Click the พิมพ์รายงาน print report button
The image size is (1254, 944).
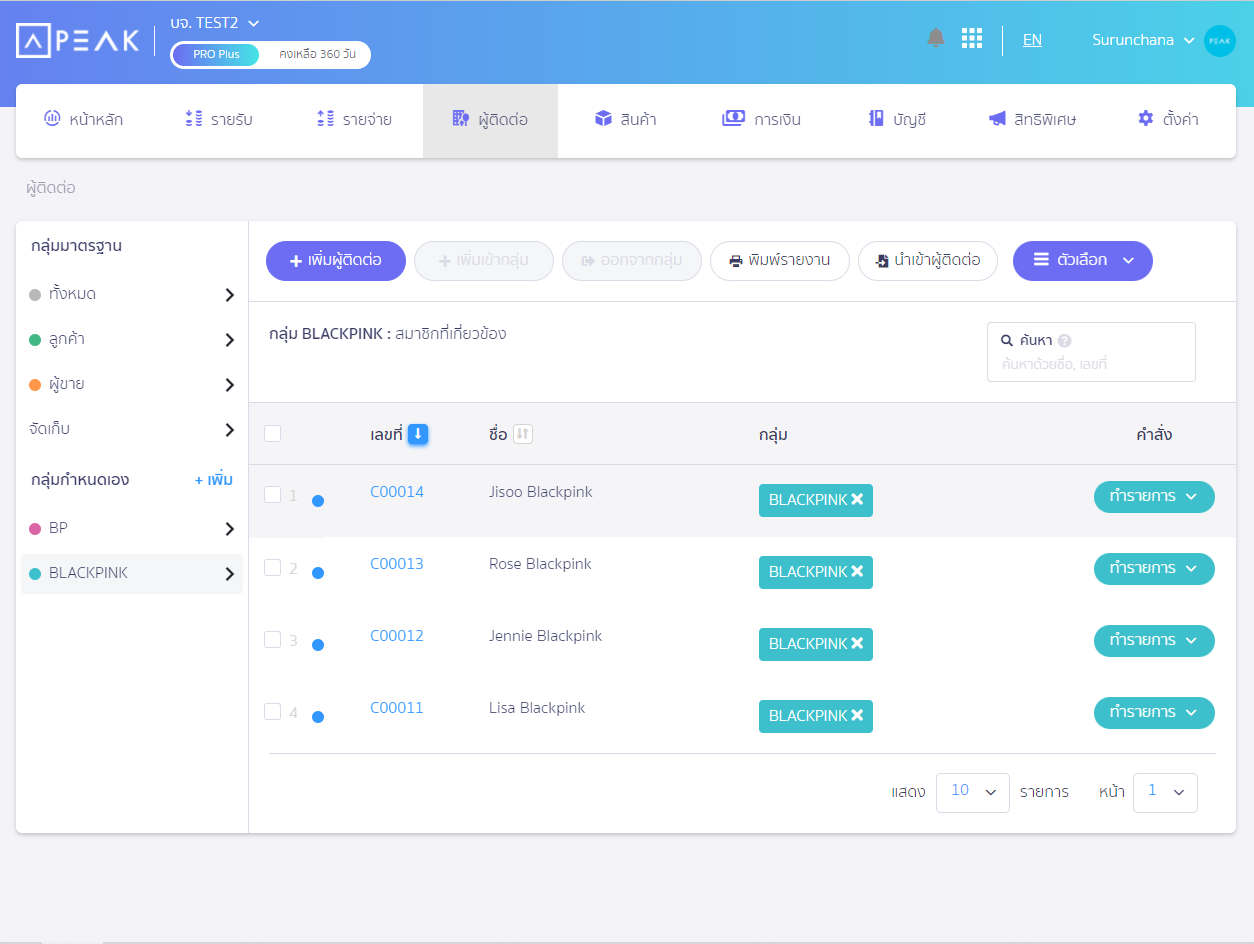[780, 261]
